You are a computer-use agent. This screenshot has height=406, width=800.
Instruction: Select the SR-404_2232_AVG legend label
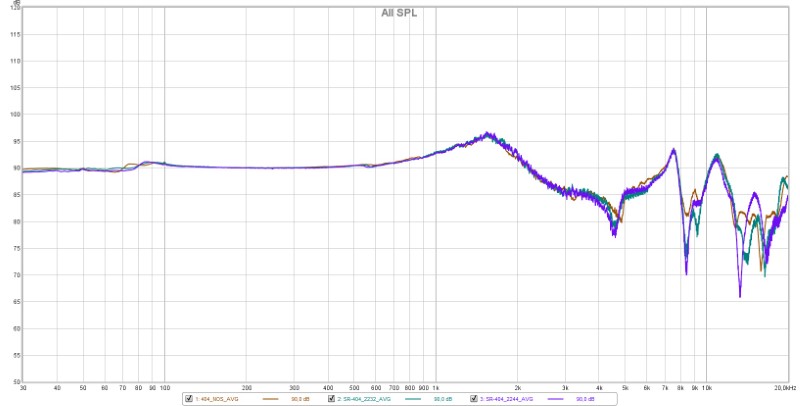point(364,398)
